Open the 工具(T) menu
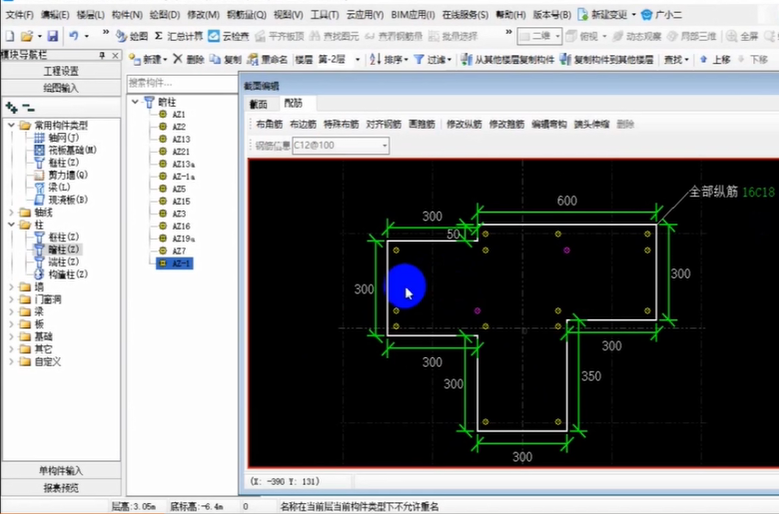Viewport: 779px width, 514px height. tap(324, 15)
